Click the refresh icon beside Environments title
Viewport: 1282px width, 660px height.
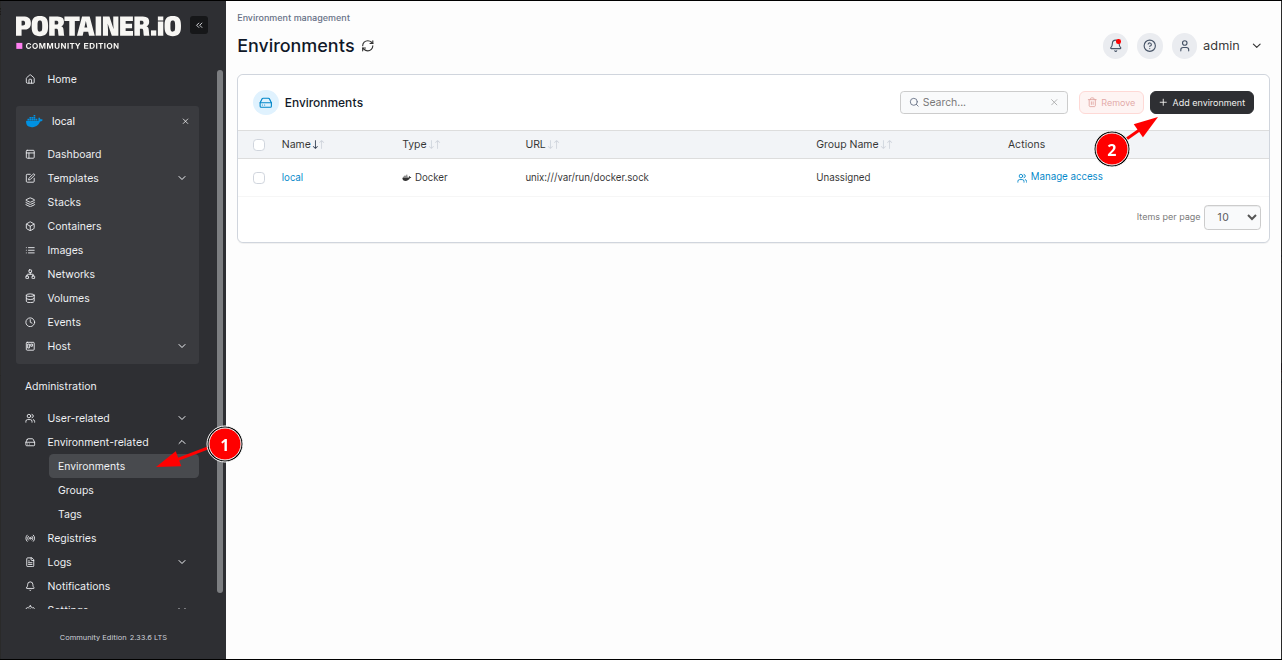pyautogui.click(x=368, y=46)
